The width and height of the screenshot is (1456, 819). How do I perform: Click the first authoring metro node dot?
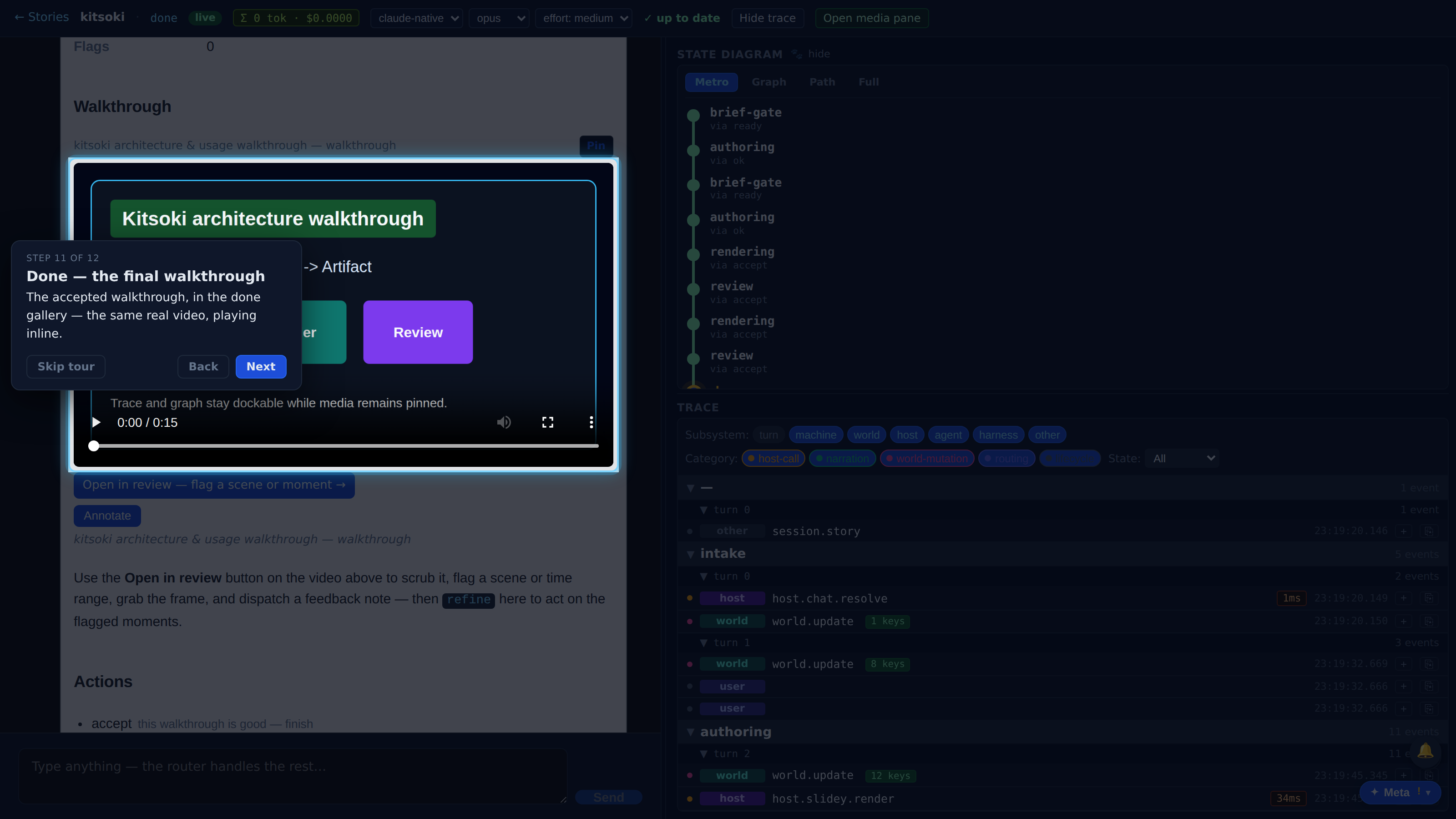click(x=693, y=150)
